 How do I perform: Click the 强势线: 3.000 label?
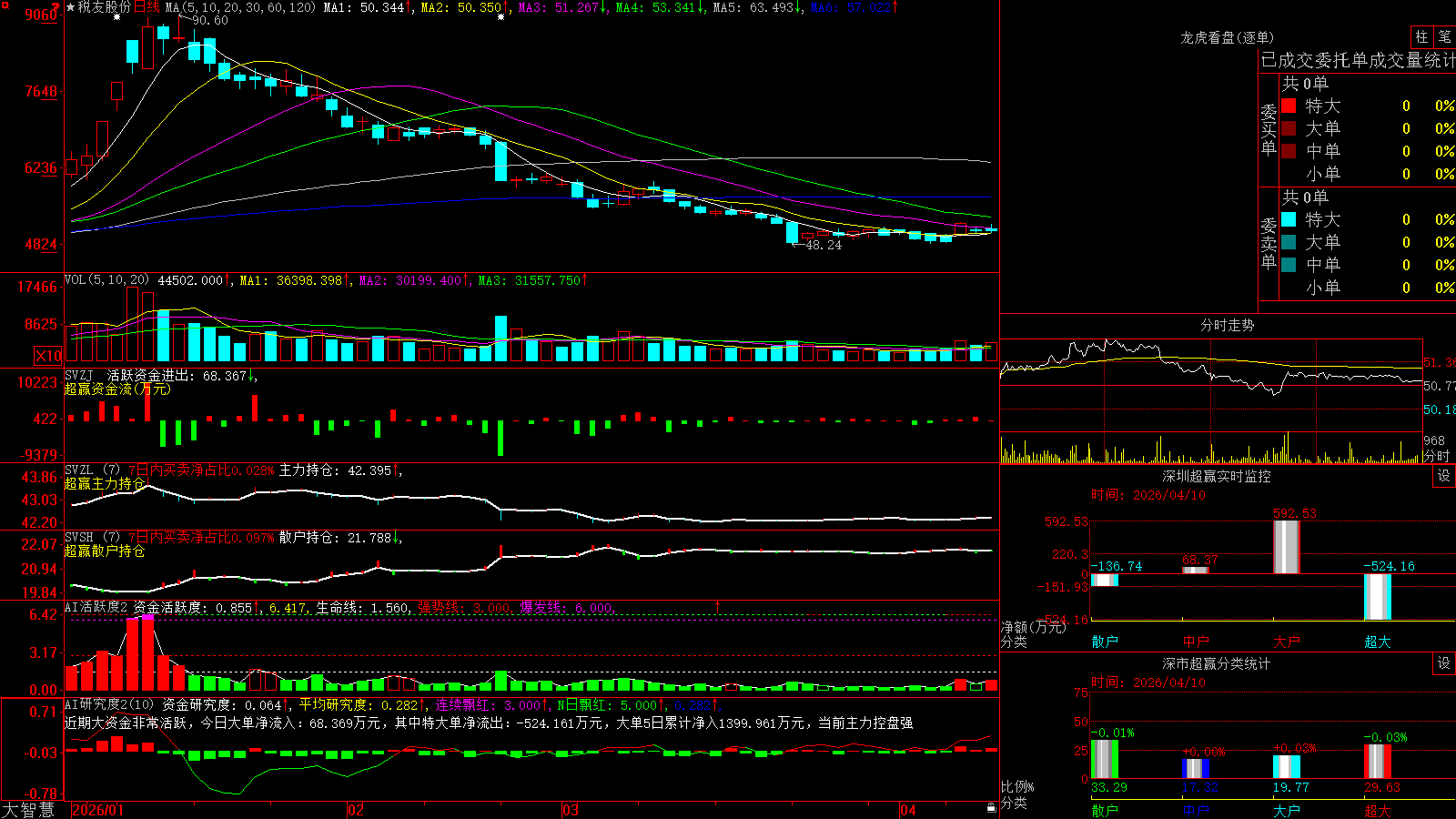[464, 607]
